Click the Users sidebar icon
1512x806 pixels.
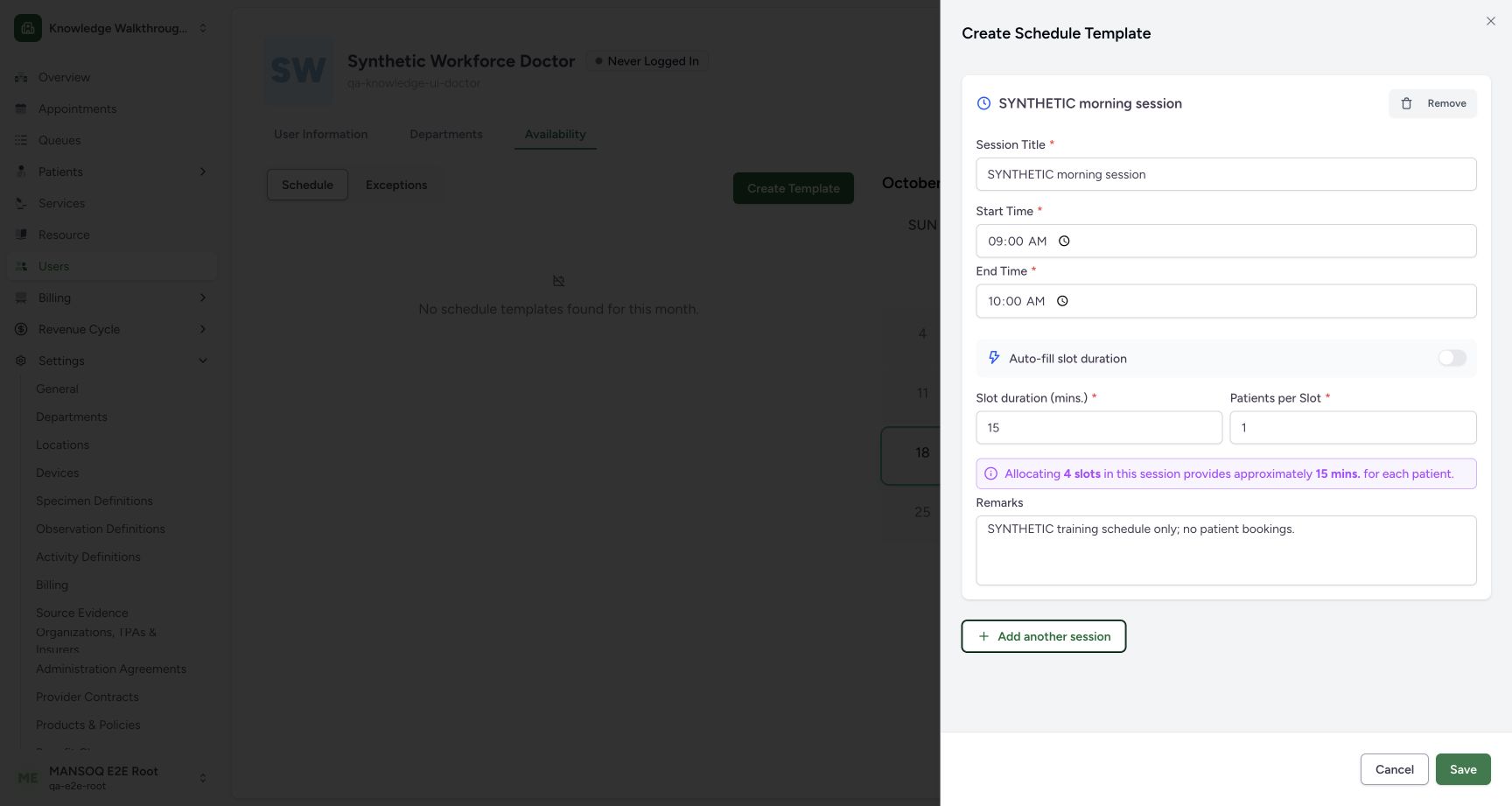pyautogui.click(x=21, y=266)
